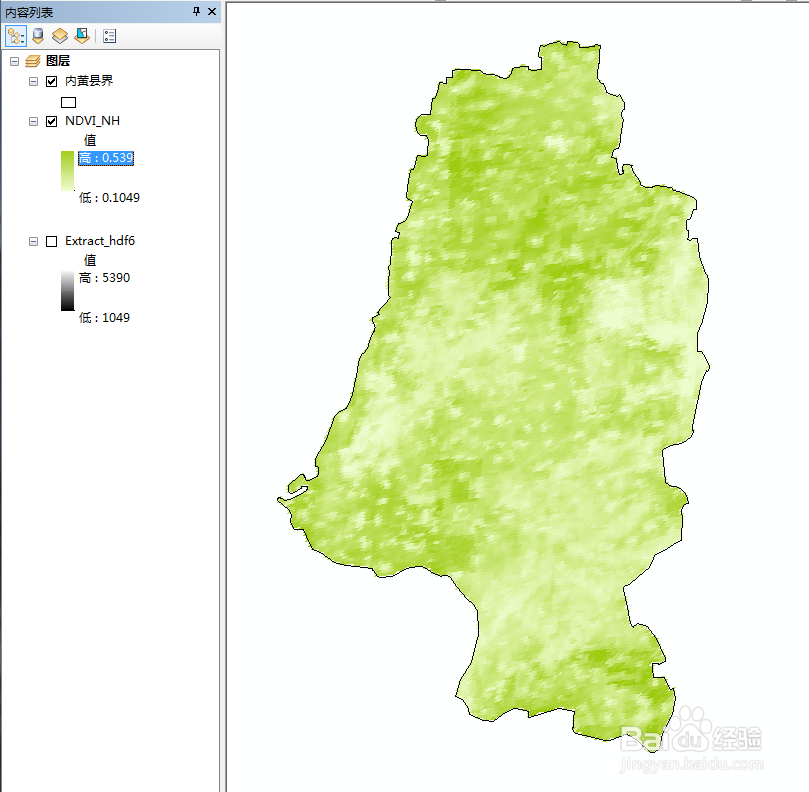Viewport: 809px width, 792px height.
Task: Click the 内黄县界 outline symbol box
Action: click(x=69, y=102)
